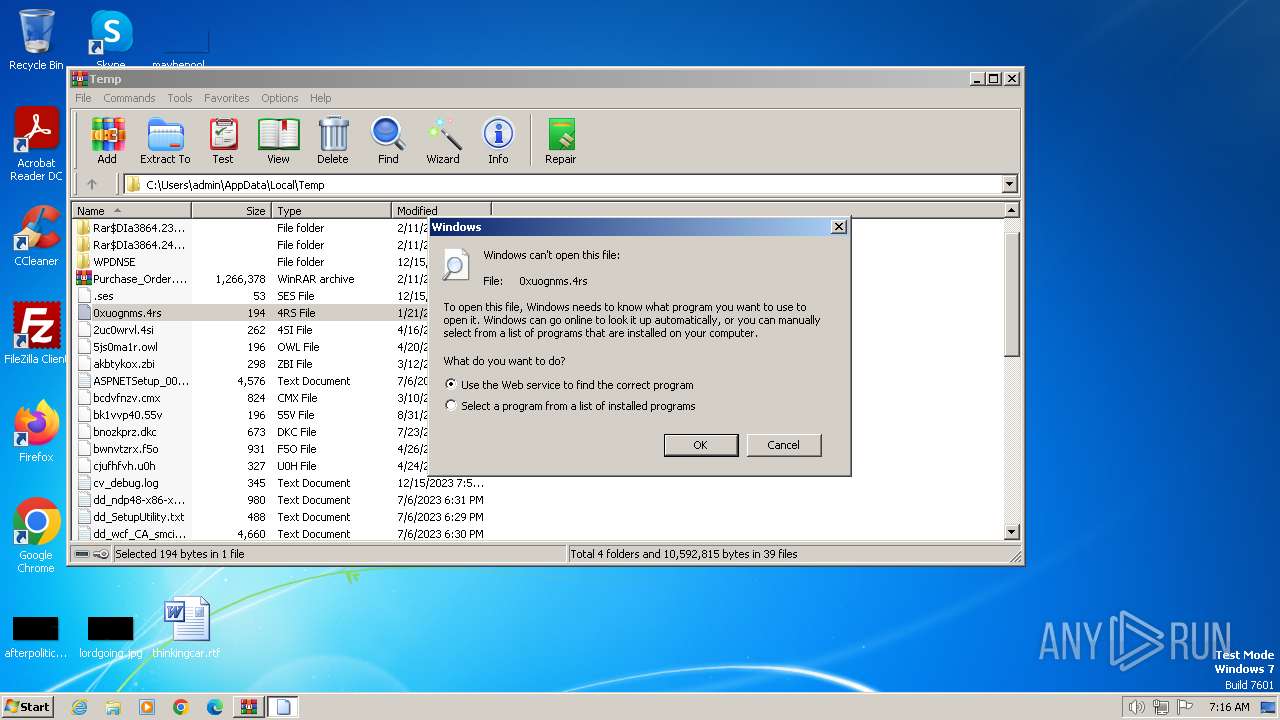Click the Delete trash can icon

333,141
